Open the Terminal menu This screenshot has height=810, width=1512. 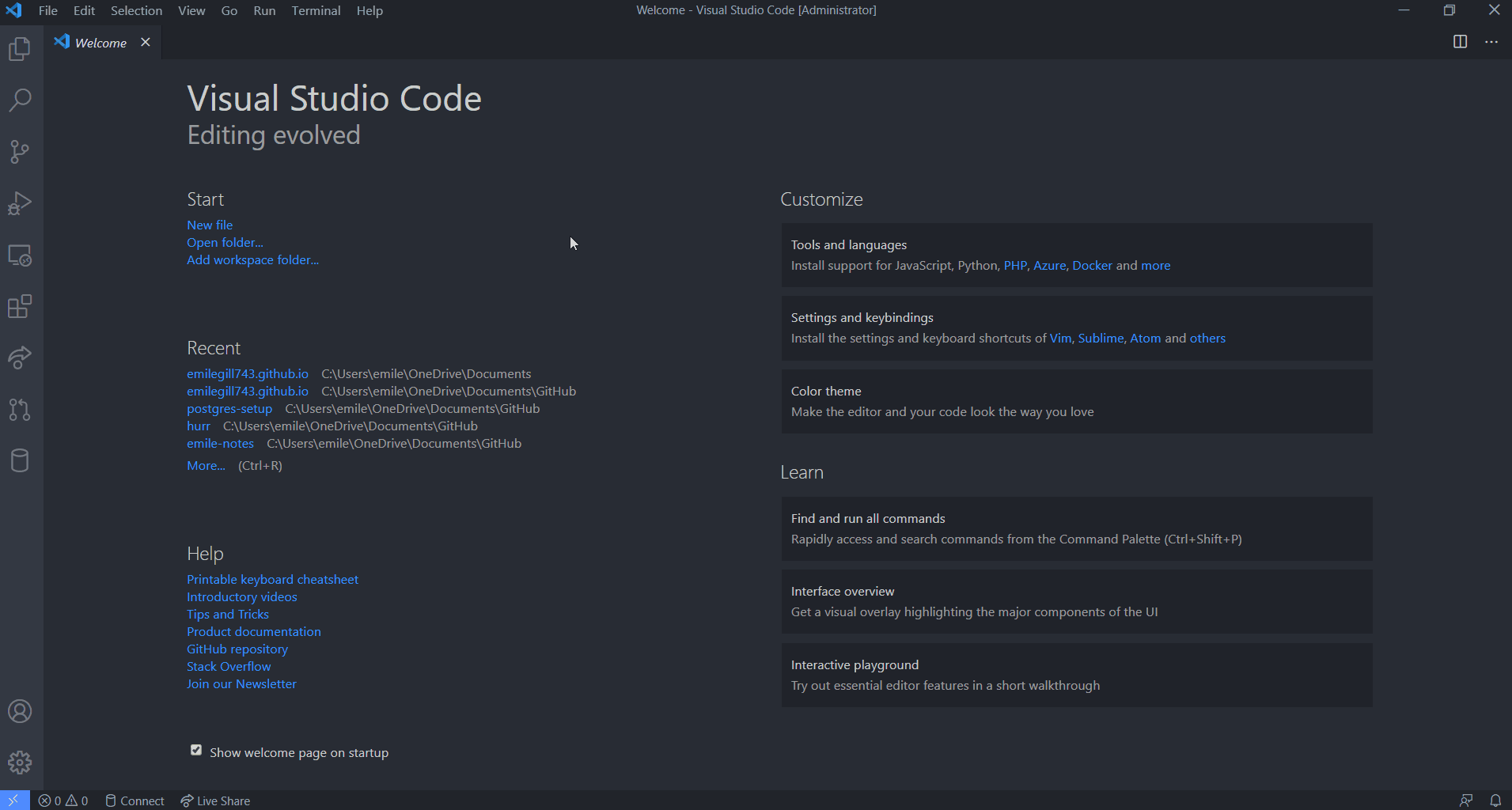(316, 10)
